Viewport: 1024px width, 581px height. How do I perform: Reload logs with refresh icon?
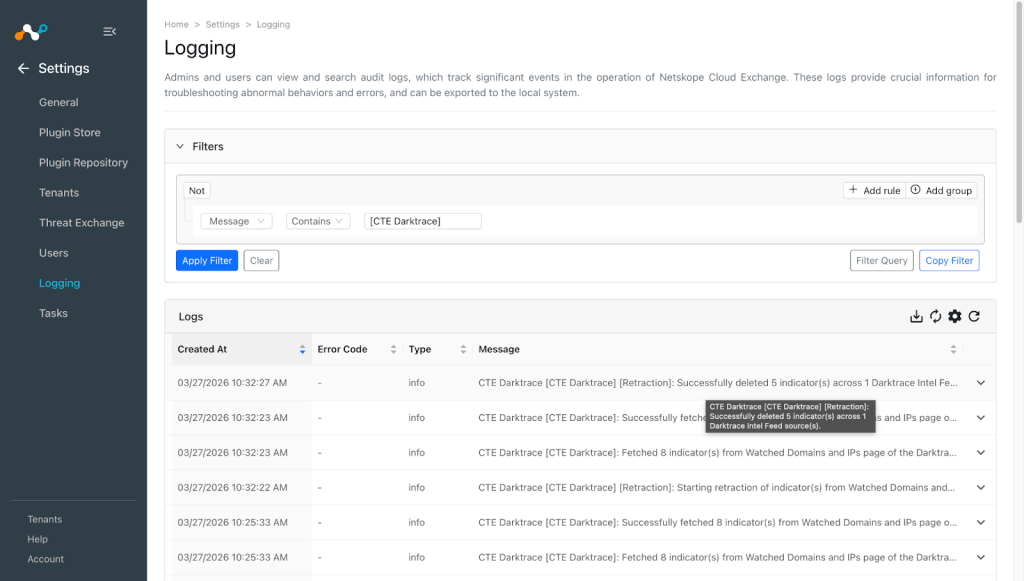click(x=974, y=317)
